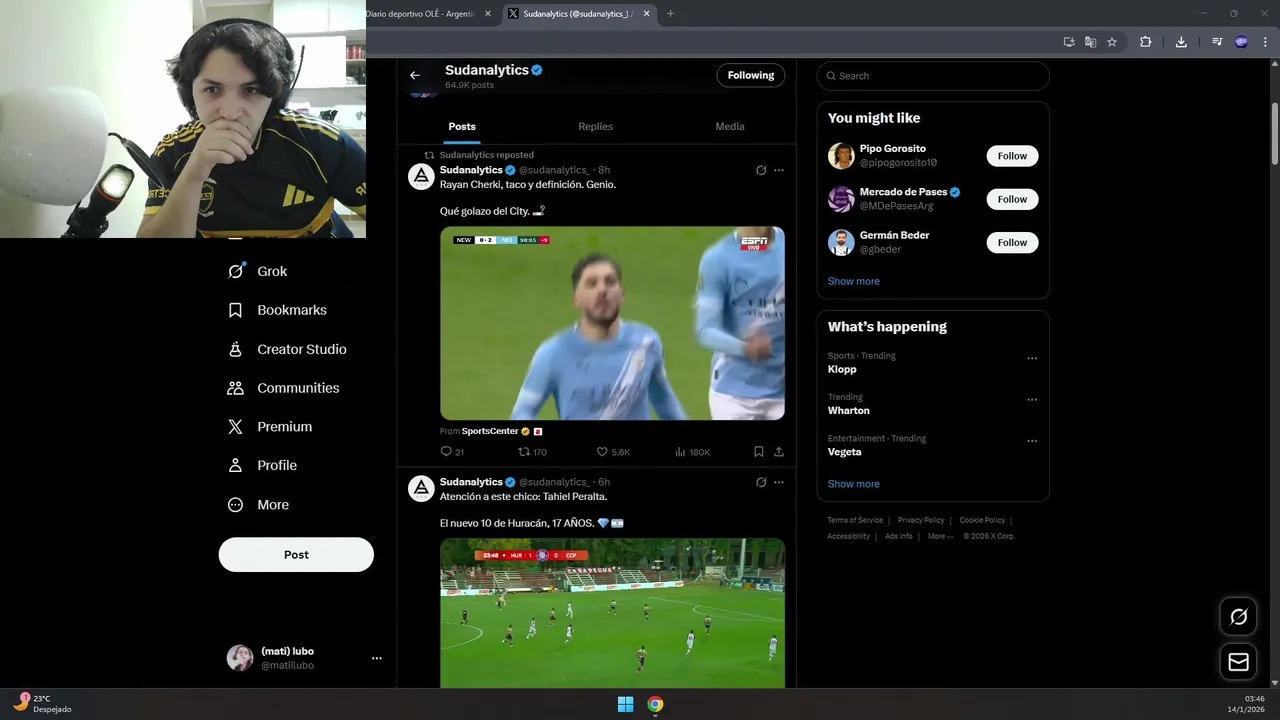
Task: Click the back arrow beside Sudanalytics header
Action: [x=415, y=75]
